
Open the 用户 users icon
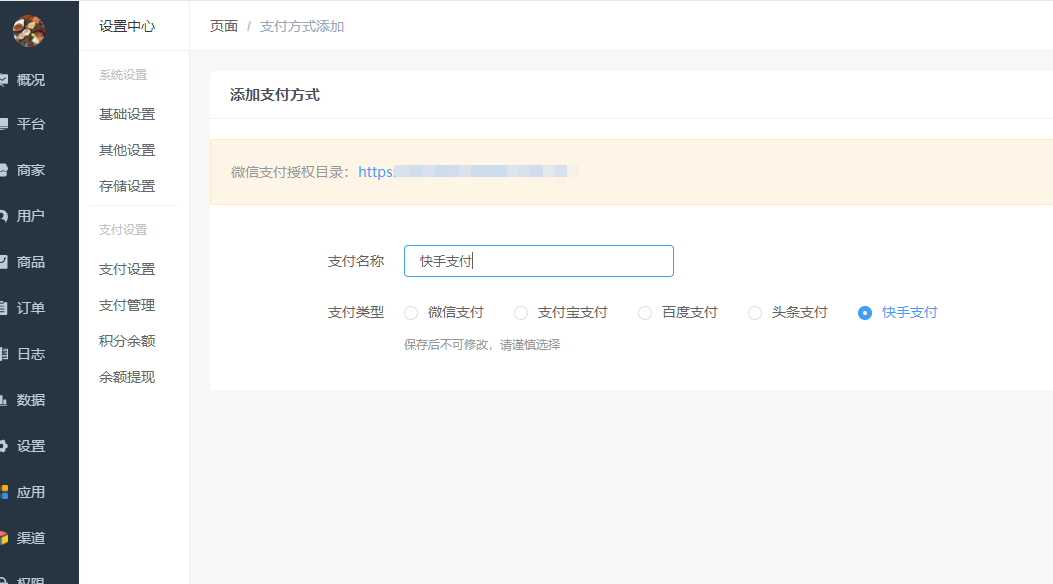click(4, 216)
